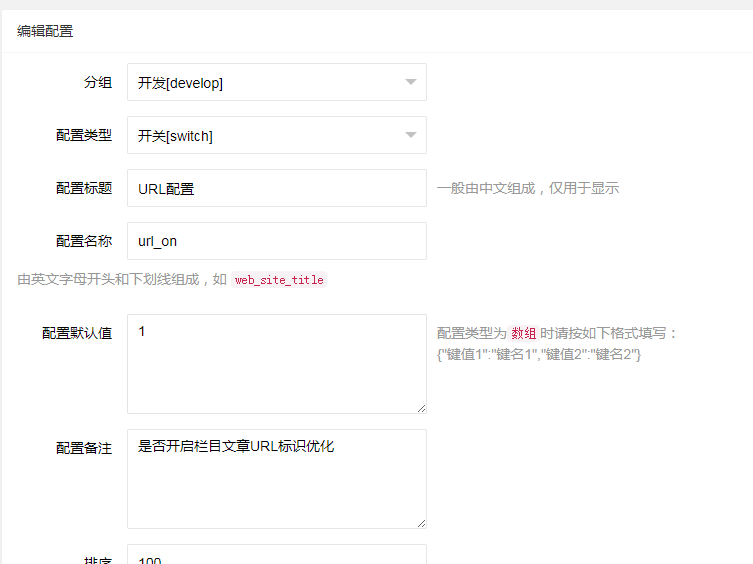This screenshot has width=753, height=564.
Task: Open the 配置类型 dropdown showing 开关[switch]
Action: [x=262, y=136]
